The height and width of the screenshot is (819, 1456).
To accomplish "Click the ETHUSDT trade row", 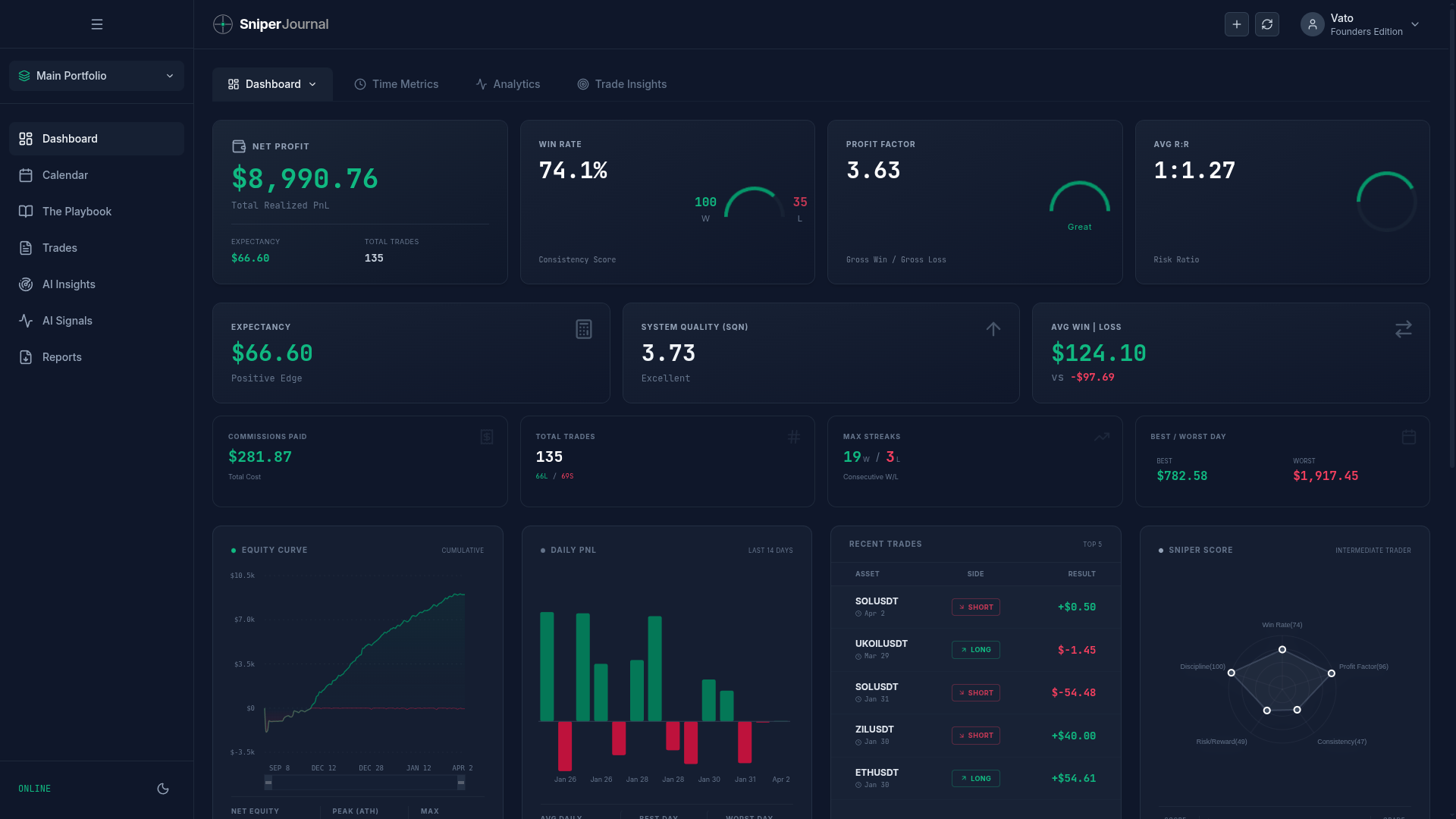I will click(x=976, y=778).
